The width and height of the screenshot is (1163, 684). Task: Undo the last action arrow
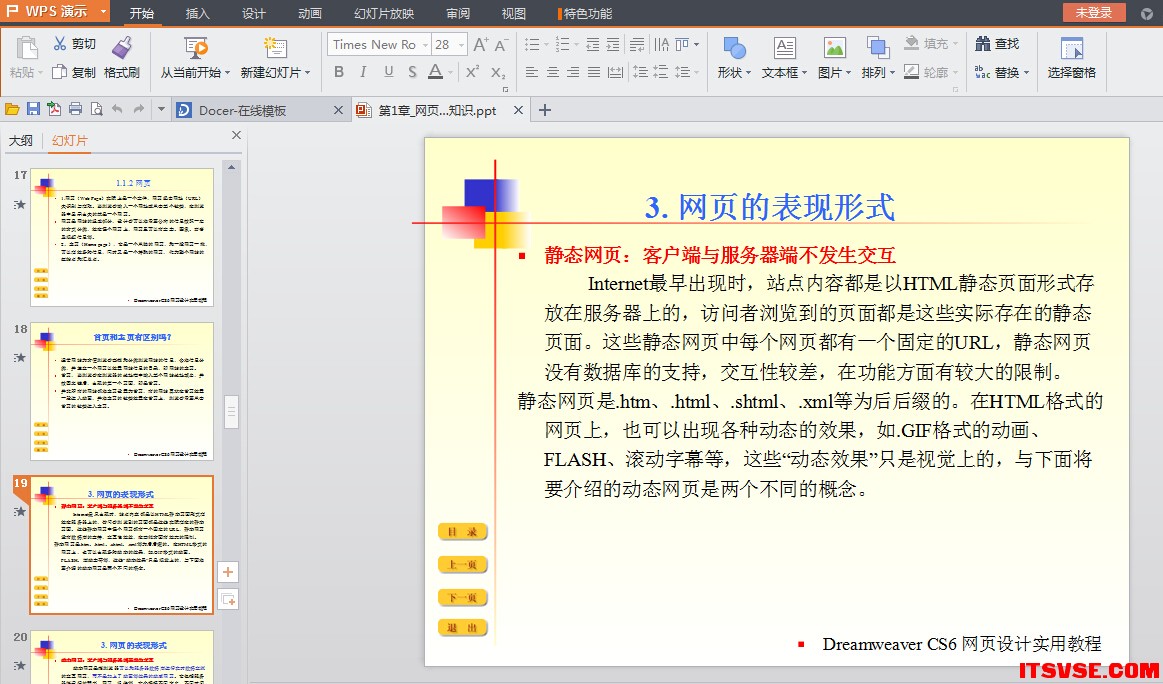coord(117,110)
